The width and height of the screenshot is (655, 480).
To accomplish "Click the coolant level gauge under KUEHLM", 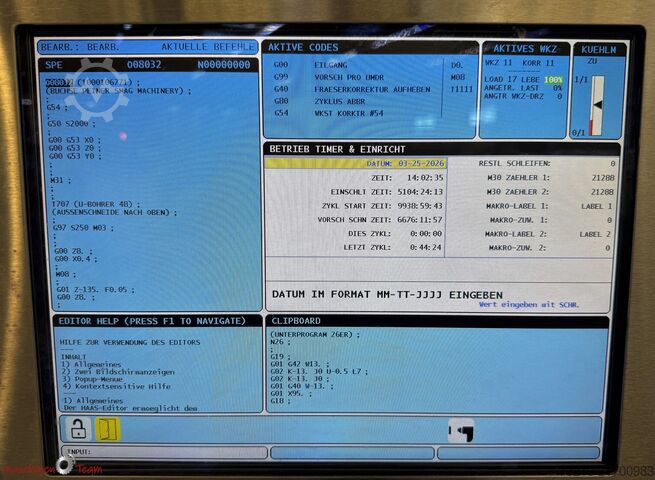I will [596, 106].
